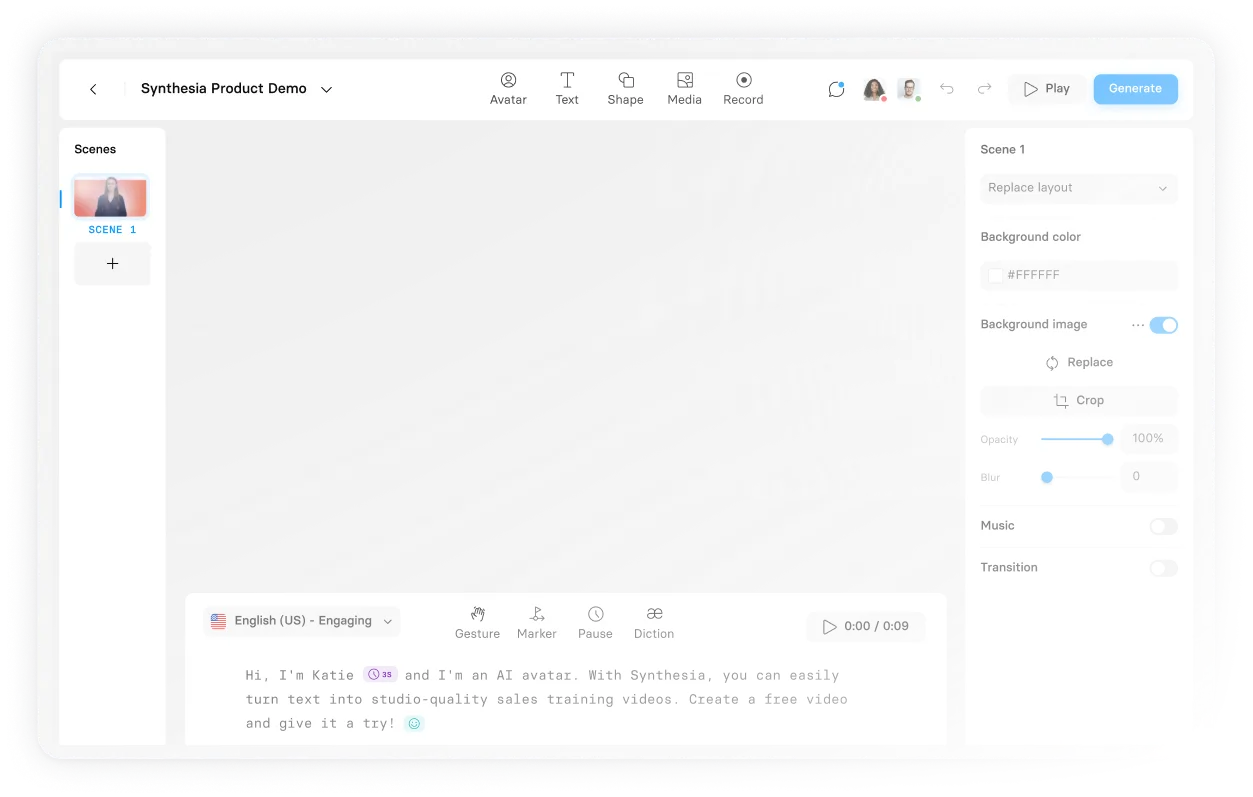This screenshot has height=797, width=1253.
Task: Click the opacity 100% value field
Action: click(x=1148, y=439)
